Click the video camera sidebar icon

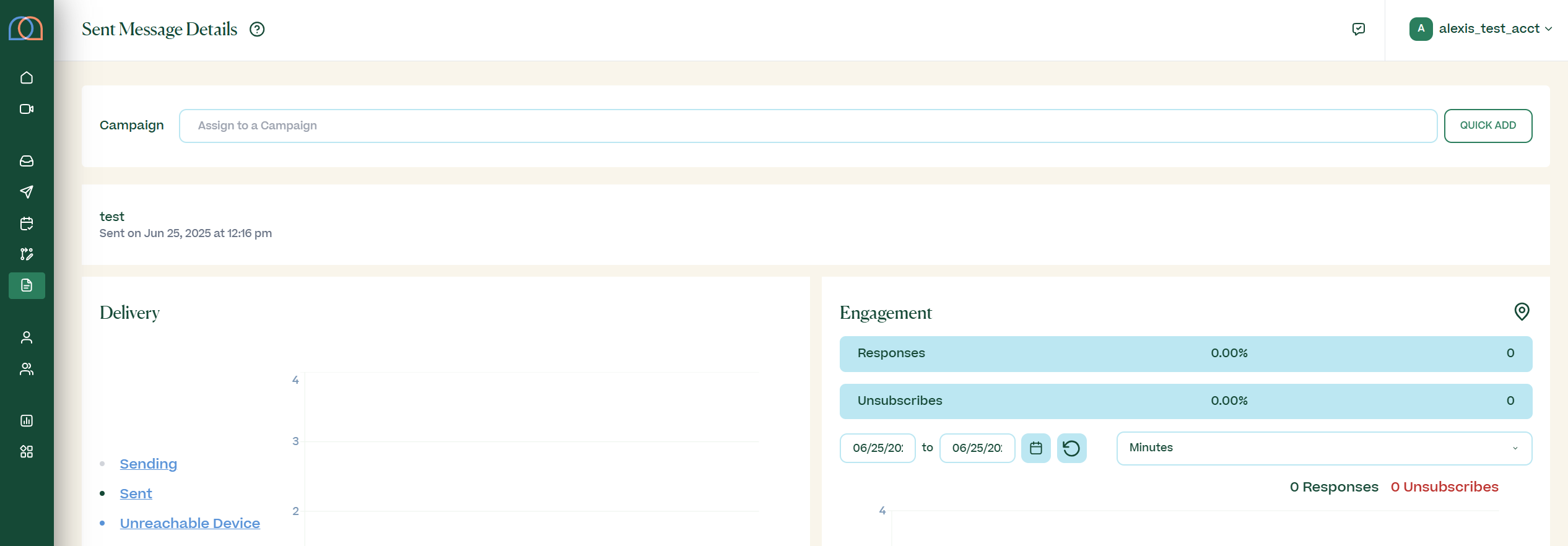27,109
